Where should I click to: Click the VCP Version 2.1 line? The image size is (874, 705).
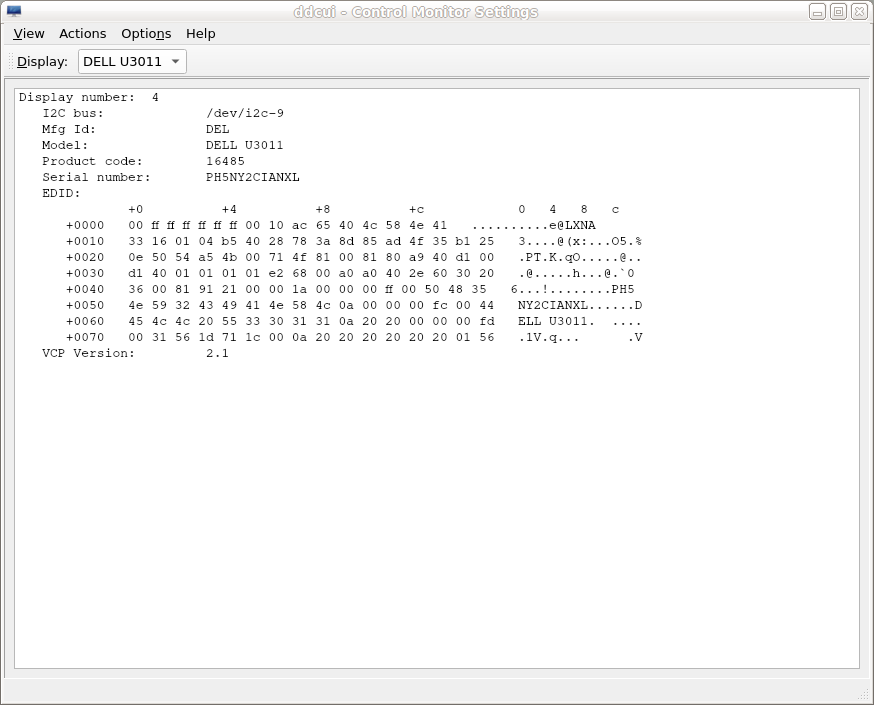pyautogui.click(x=135, y=353)
